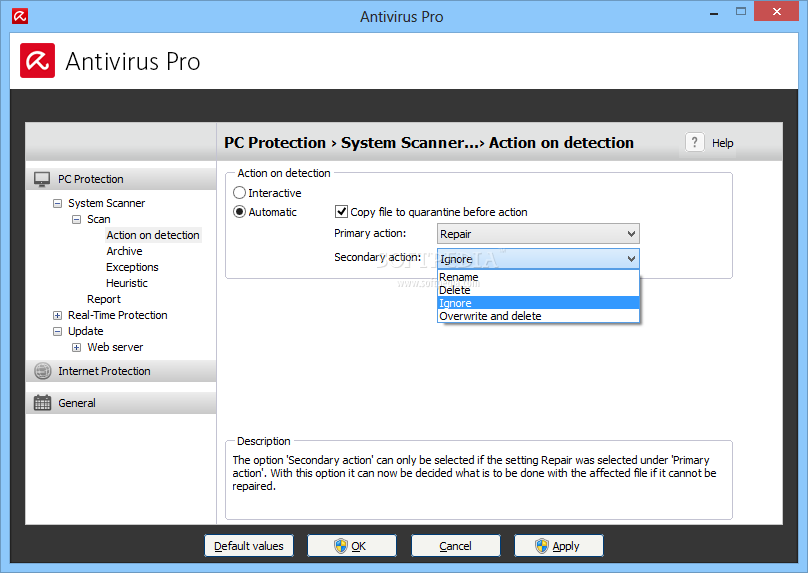The height and width of the screenshot is (573, 808).
Task: Select the Automatic radio button
Action: point(239,212)
